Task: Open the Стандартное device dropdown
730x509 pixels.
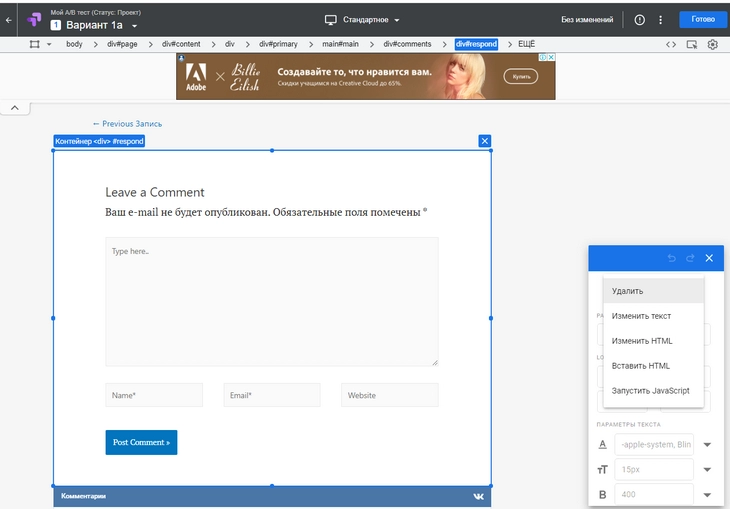Action: [x=362, y=20]
